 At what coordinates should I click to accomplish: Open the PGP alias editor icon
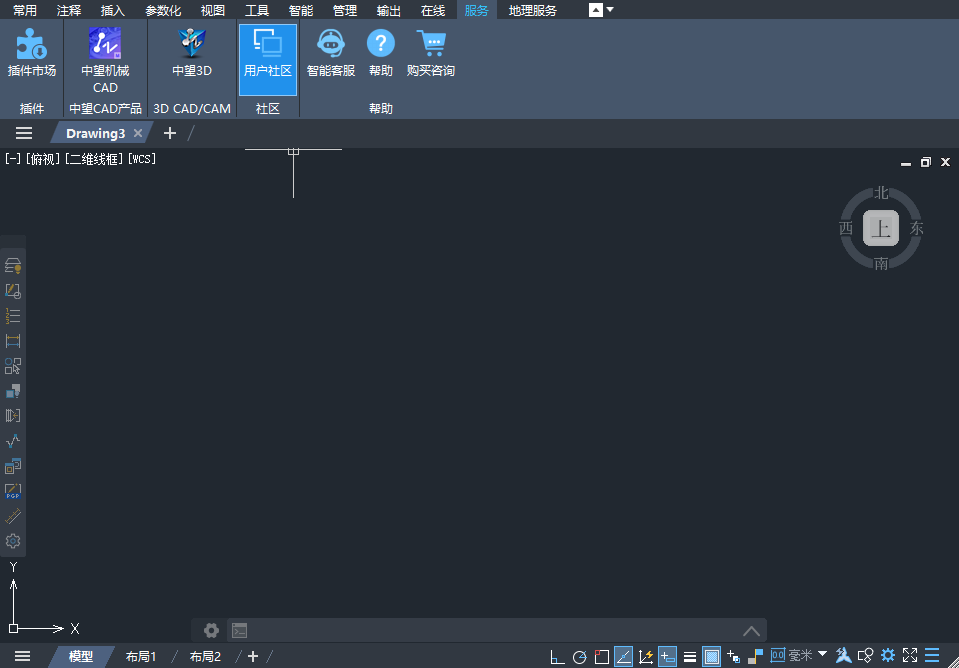[13, 491]
